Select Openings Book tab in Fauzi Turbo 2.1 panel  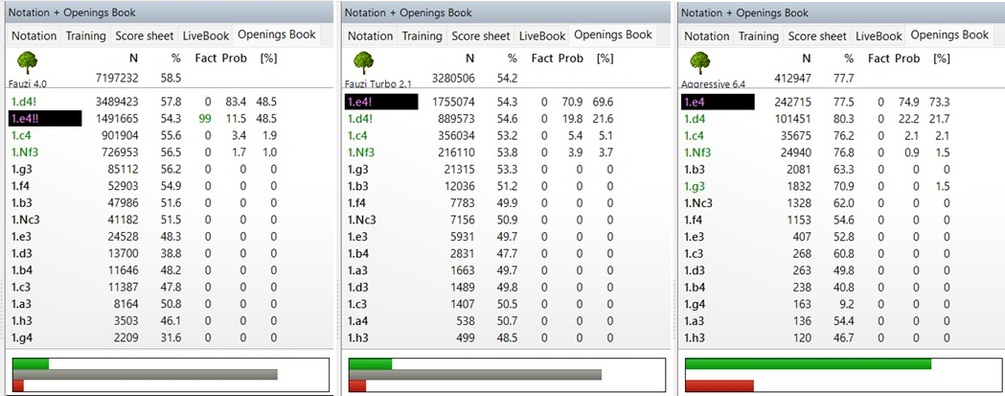point(613,35)
